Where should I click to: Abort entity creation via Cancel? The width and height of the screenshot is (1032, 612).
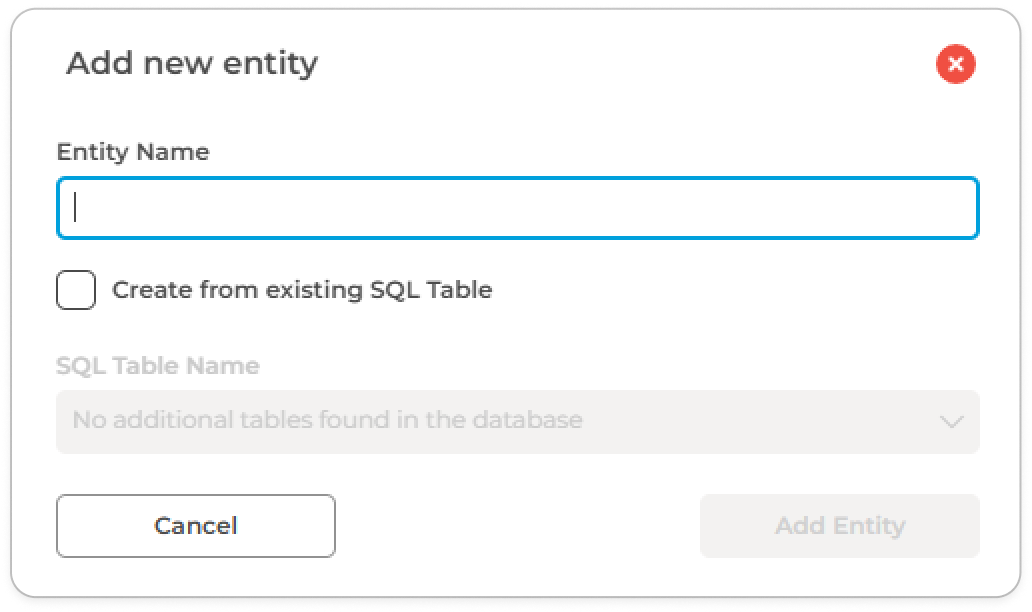pyautogui.click(x=196, y=526)
